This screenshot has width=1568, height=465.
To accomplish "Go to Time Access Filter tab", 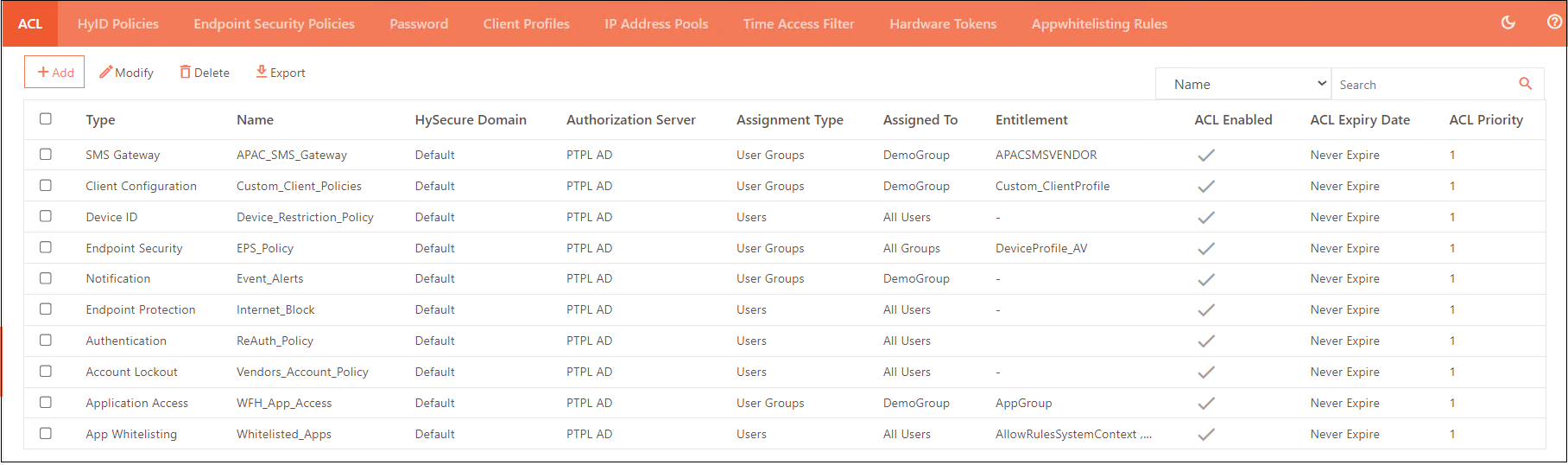I will click(799, 23).
